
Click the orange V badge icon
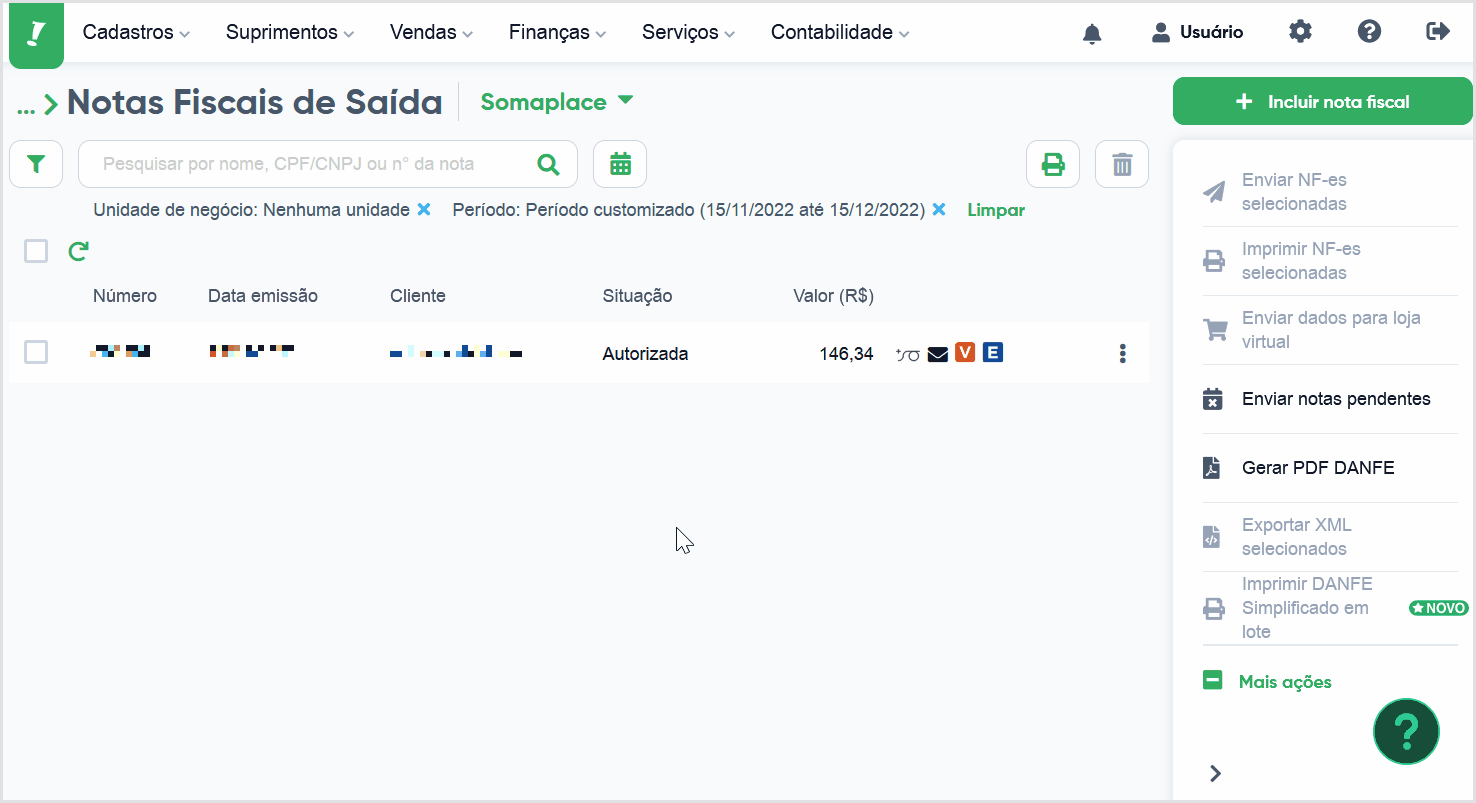click(x=965, y=352)
